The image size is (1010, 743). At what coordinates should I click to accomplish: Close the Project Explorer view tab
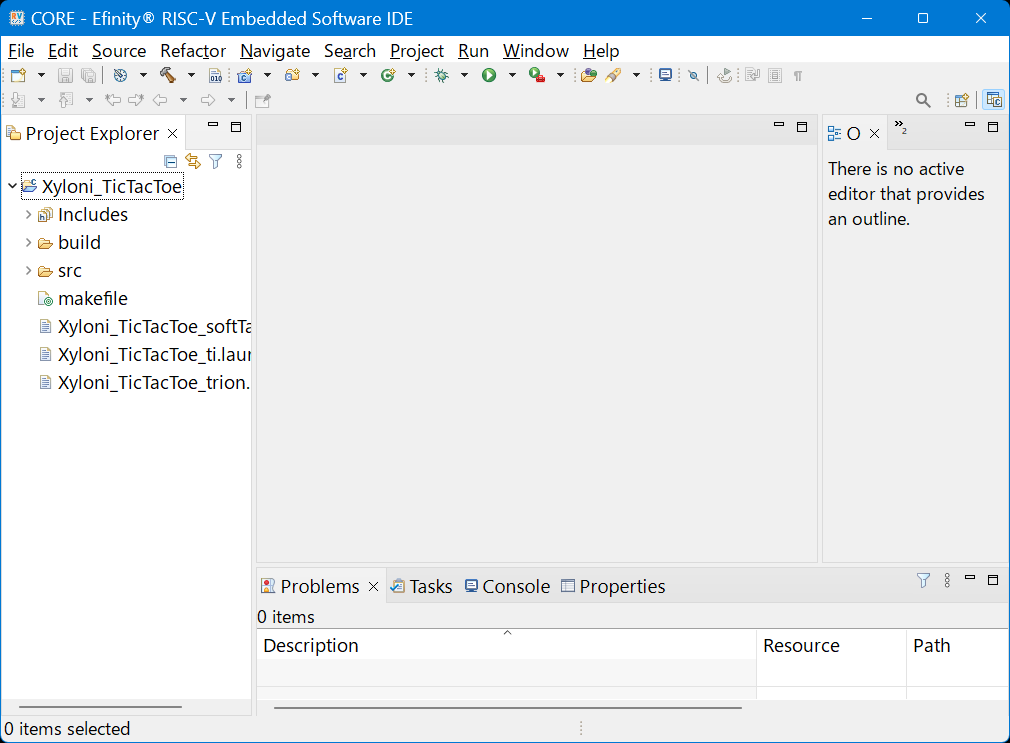(172, 134)
